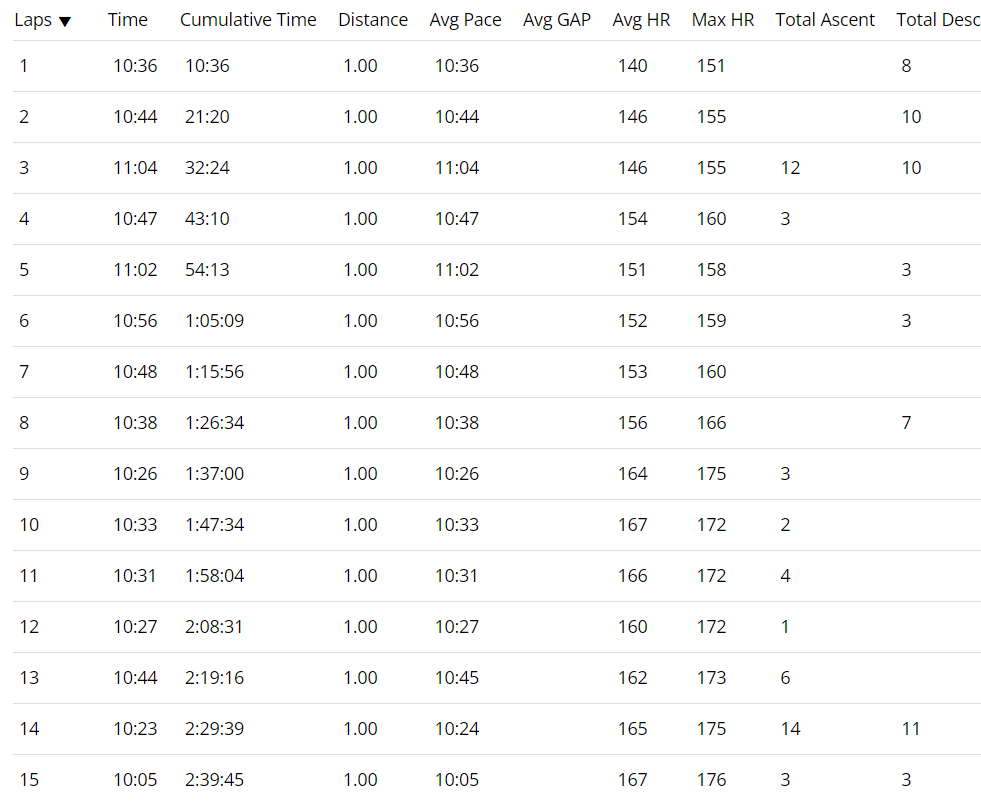This screenshot has height=804, width=981.
Task: Select lap 15 max HR 176
Action: click(711, 780)
